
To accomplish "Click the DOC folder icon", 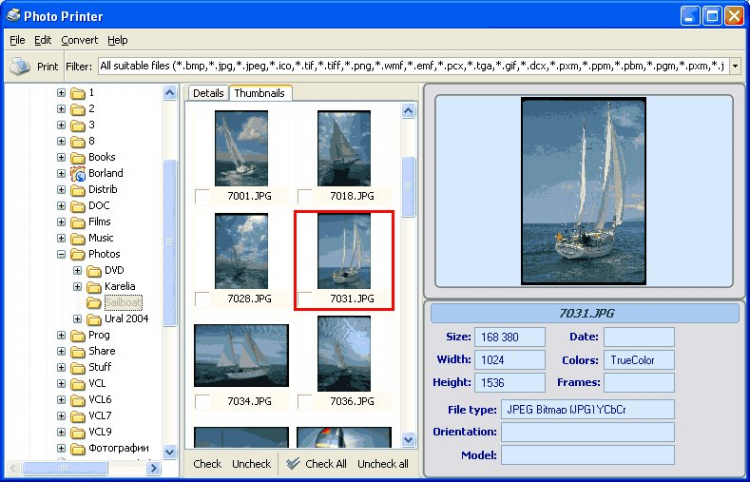I will 78,206.
